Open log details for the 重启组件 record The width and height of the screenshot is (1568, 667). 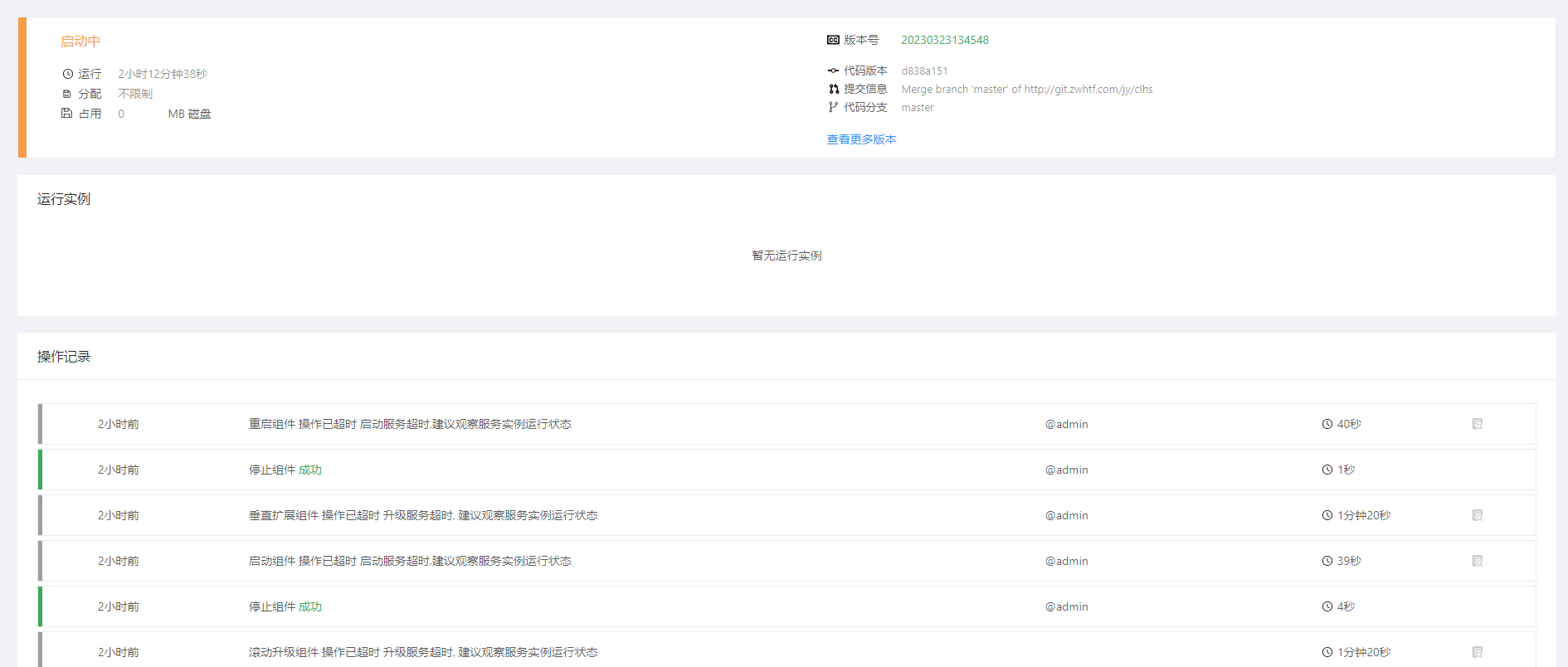1477,424
